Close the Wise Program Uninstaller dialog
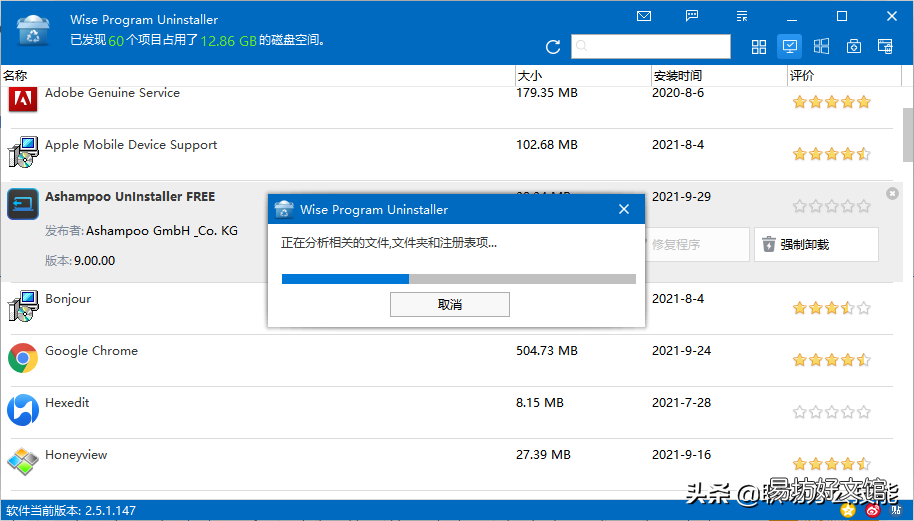 (x=624, y=209)
